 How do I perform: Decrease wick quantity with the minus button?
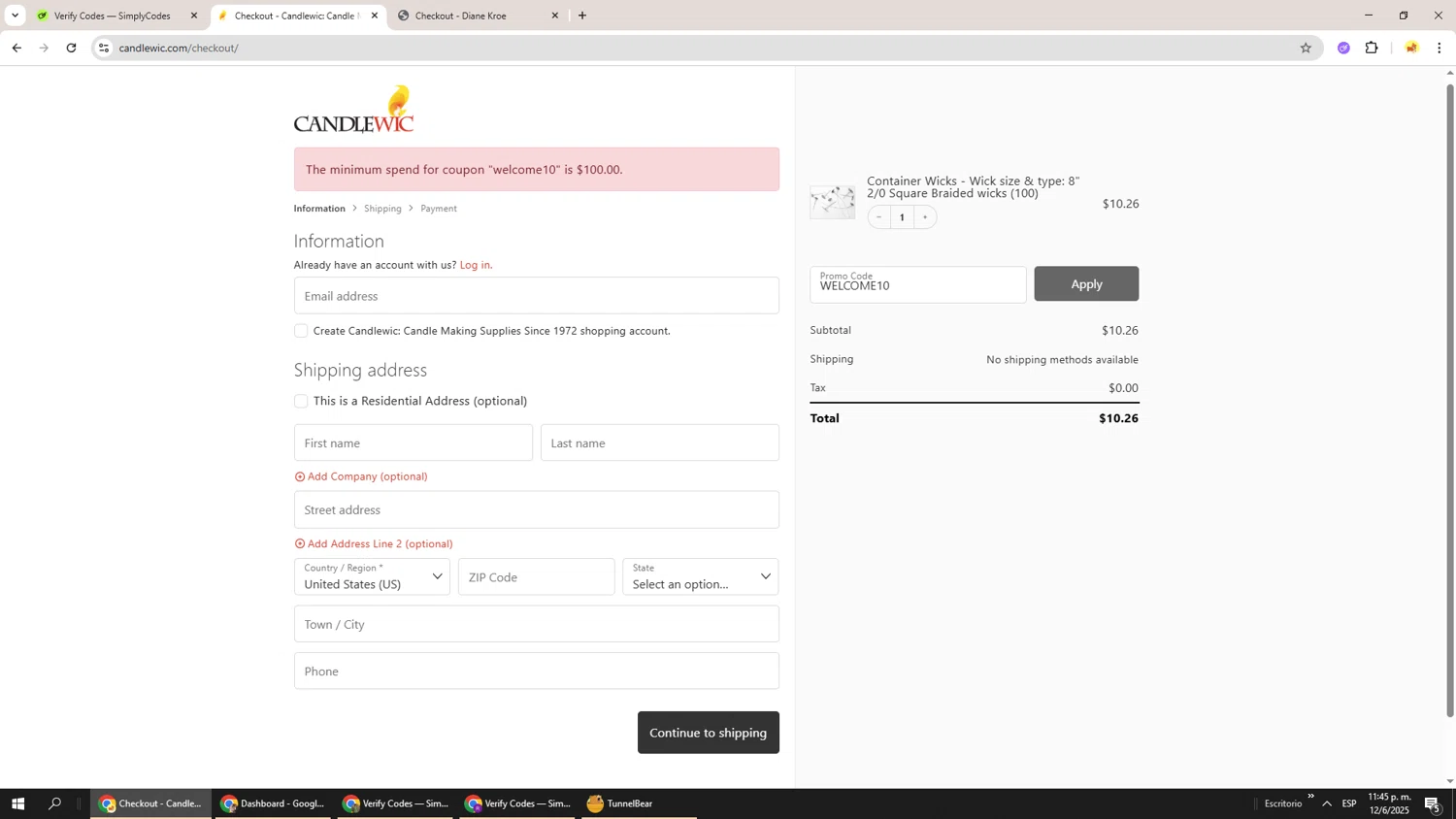[x=878, y=217]
